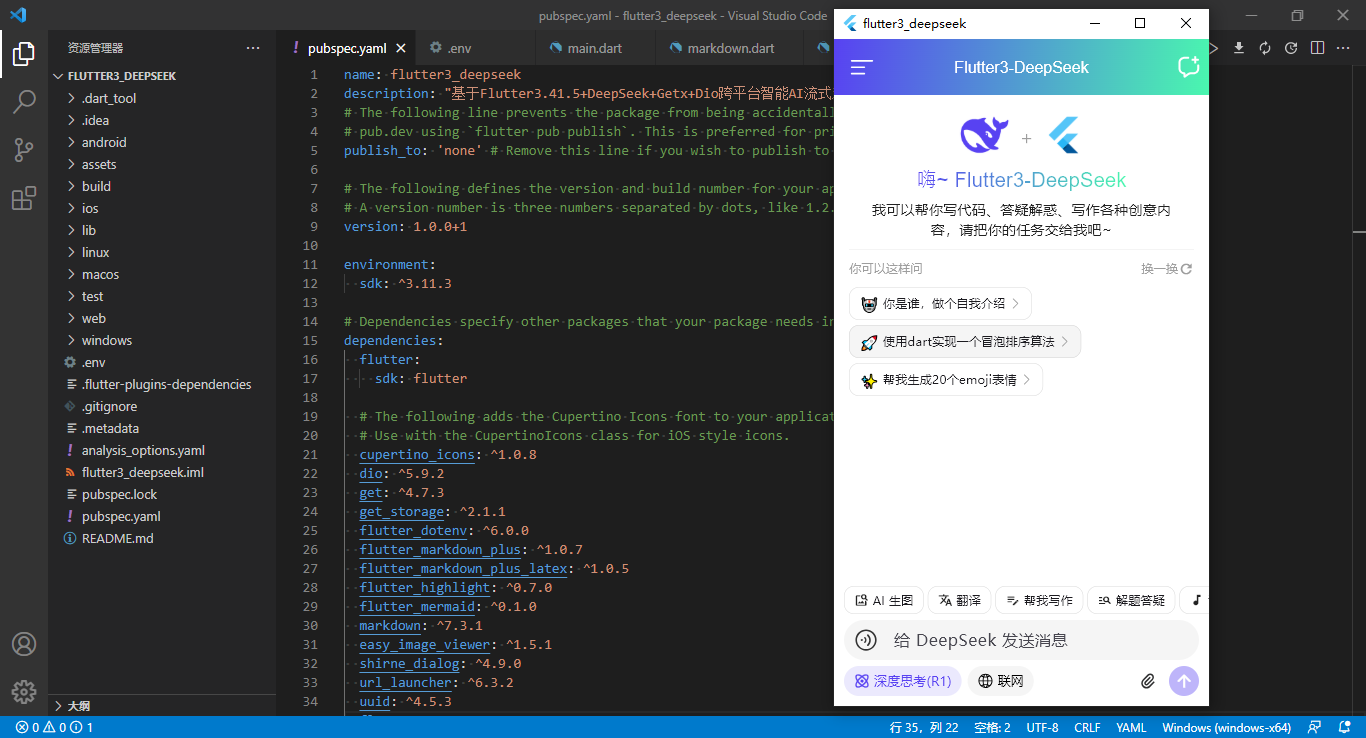The width and height of the screenshot is (1366, 738).
Task: Click the 解题答疑 chip
Action: (1131, 600)
